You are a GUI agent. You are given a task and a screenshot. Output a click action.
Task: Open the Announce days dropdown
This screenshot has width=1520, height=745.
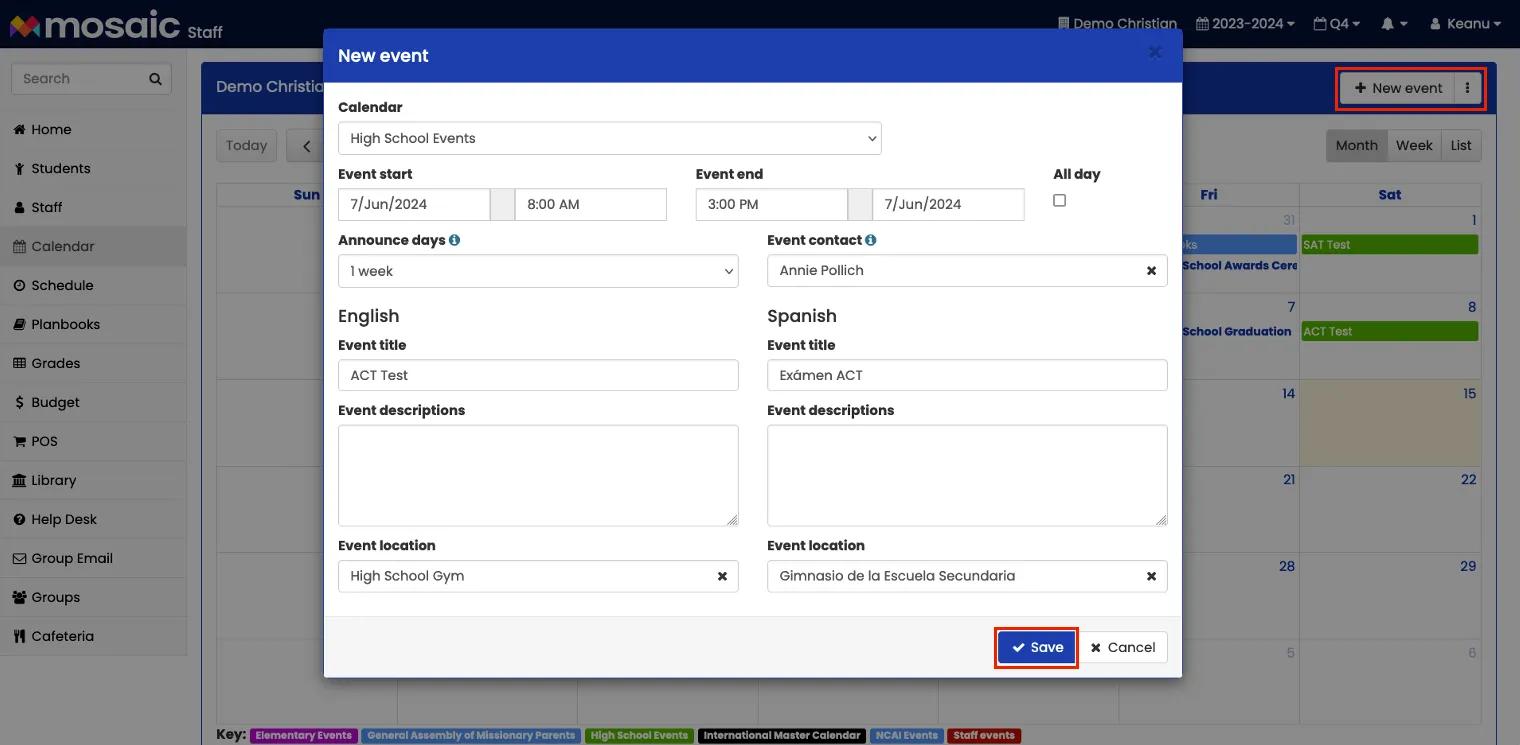[538, 271]
